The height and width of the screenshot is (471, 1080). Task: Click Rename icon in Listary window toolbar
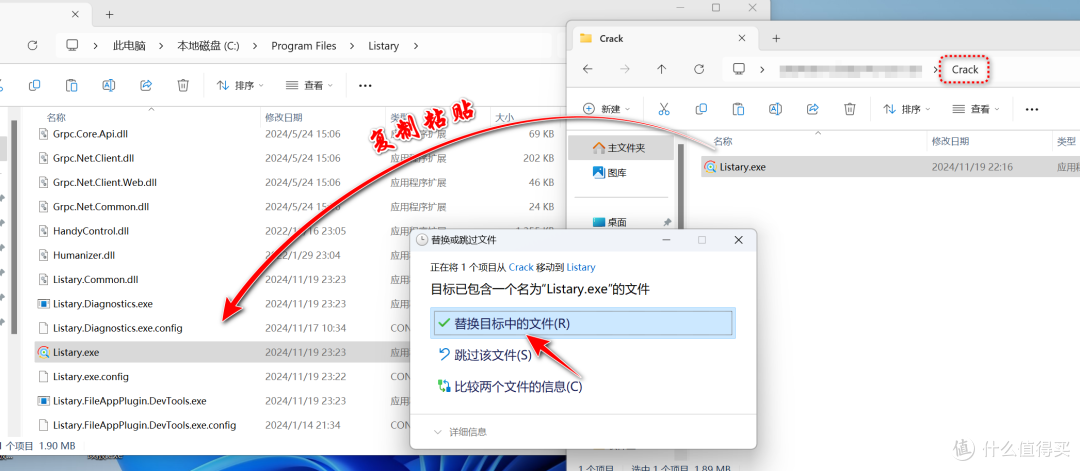point(108,85)
